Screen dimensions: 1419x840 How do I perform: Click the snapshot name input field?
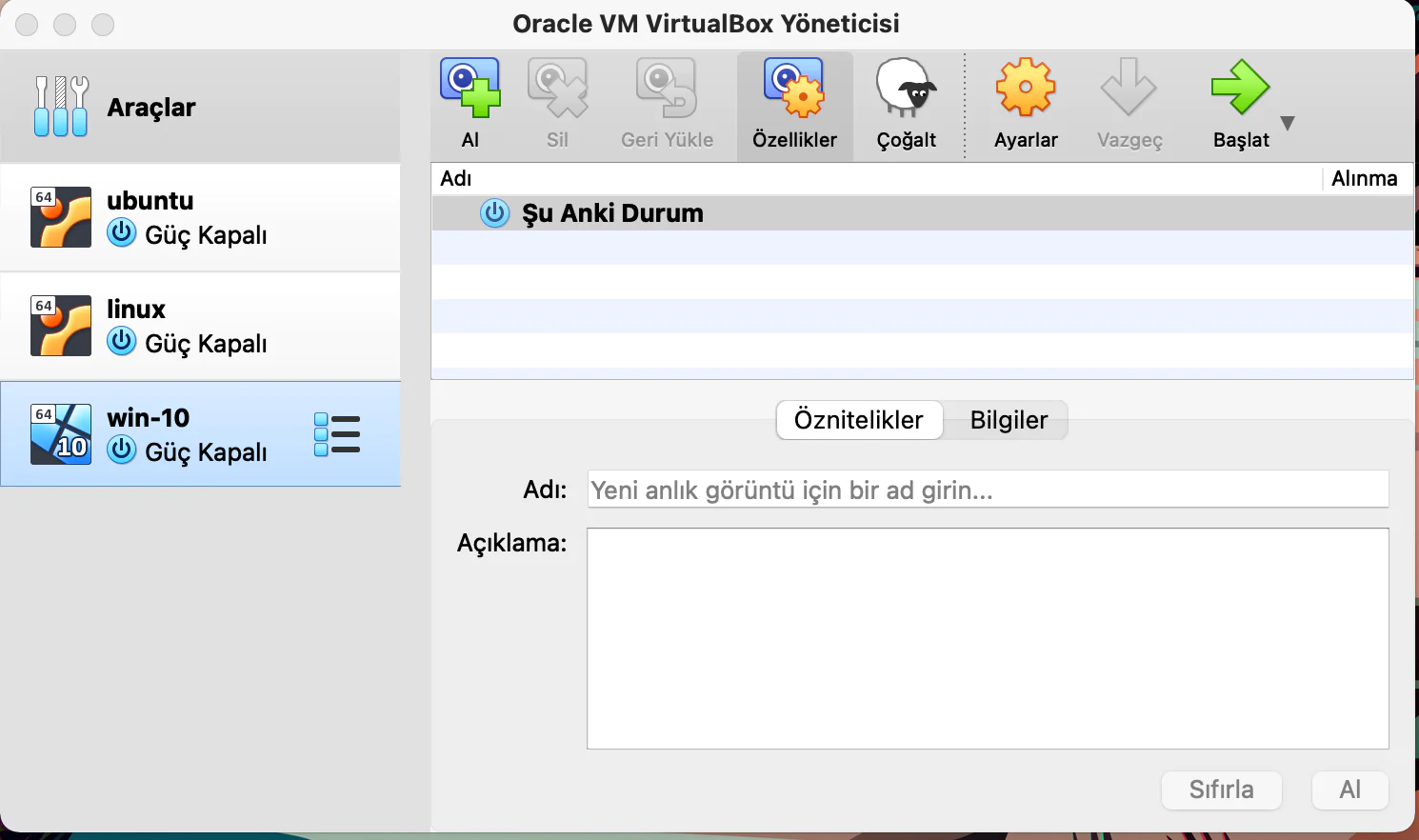[988, 489]
